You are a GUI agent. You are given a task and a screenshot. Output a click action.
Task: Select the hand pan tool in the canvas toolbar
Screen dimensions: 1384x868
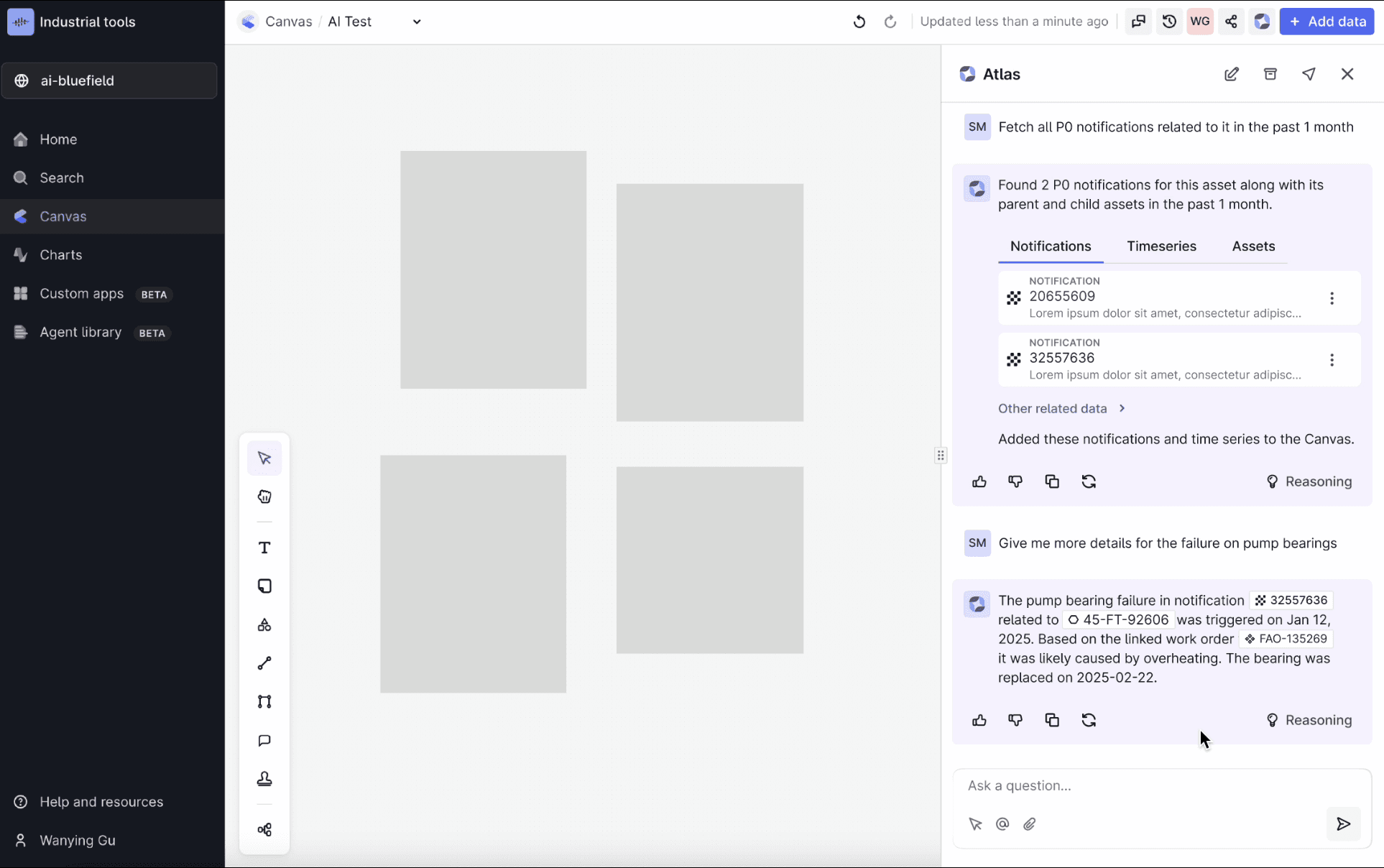[264, 497]
